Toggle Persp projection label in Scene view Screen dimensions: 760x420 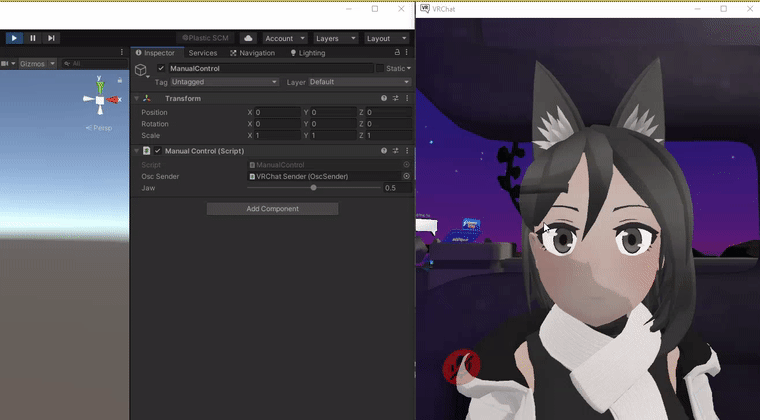[x=99, y=128]
